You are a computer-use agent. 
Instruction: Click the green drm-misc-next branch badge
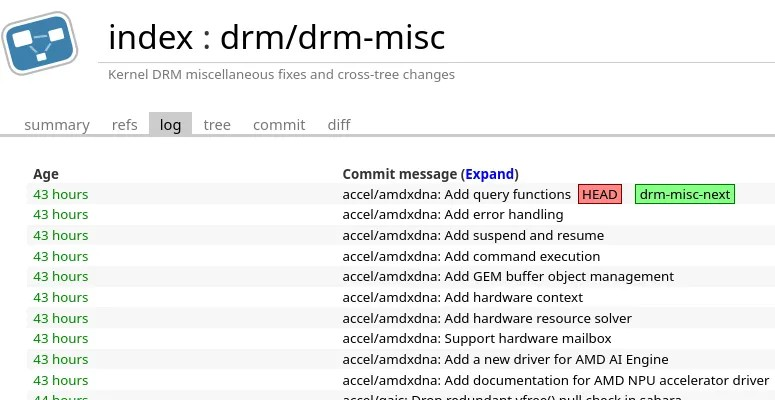pos(685,194)
